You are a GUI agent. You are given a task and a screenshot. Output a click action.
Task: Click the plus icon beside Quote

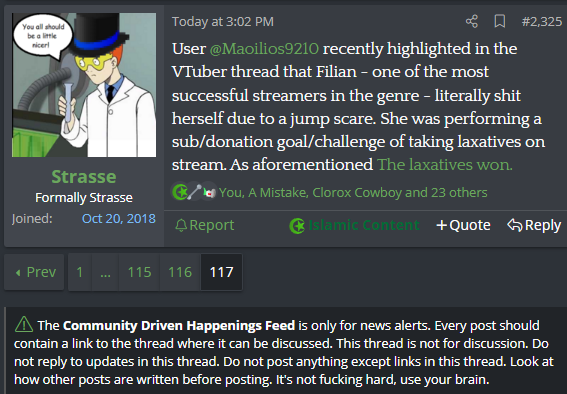coord(442,225)
